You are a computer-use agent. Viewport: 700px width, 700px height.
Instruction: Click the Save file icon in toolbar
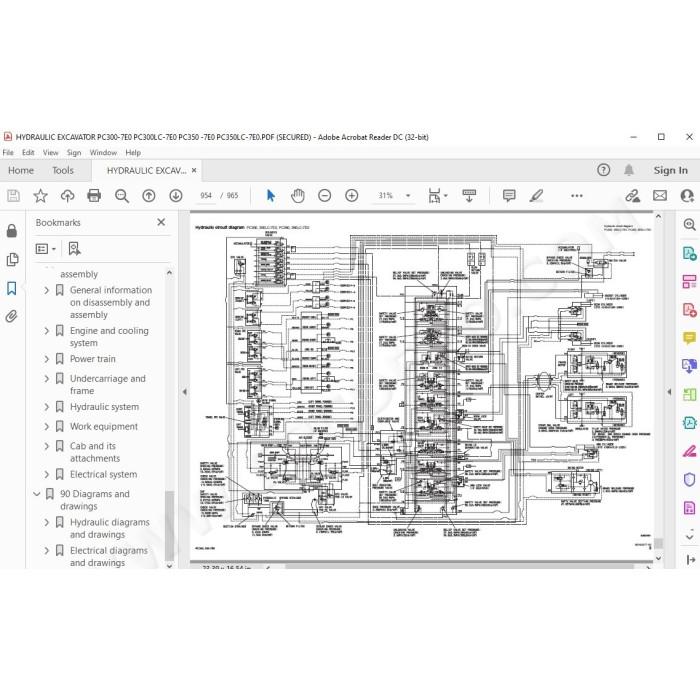point(13,196)
